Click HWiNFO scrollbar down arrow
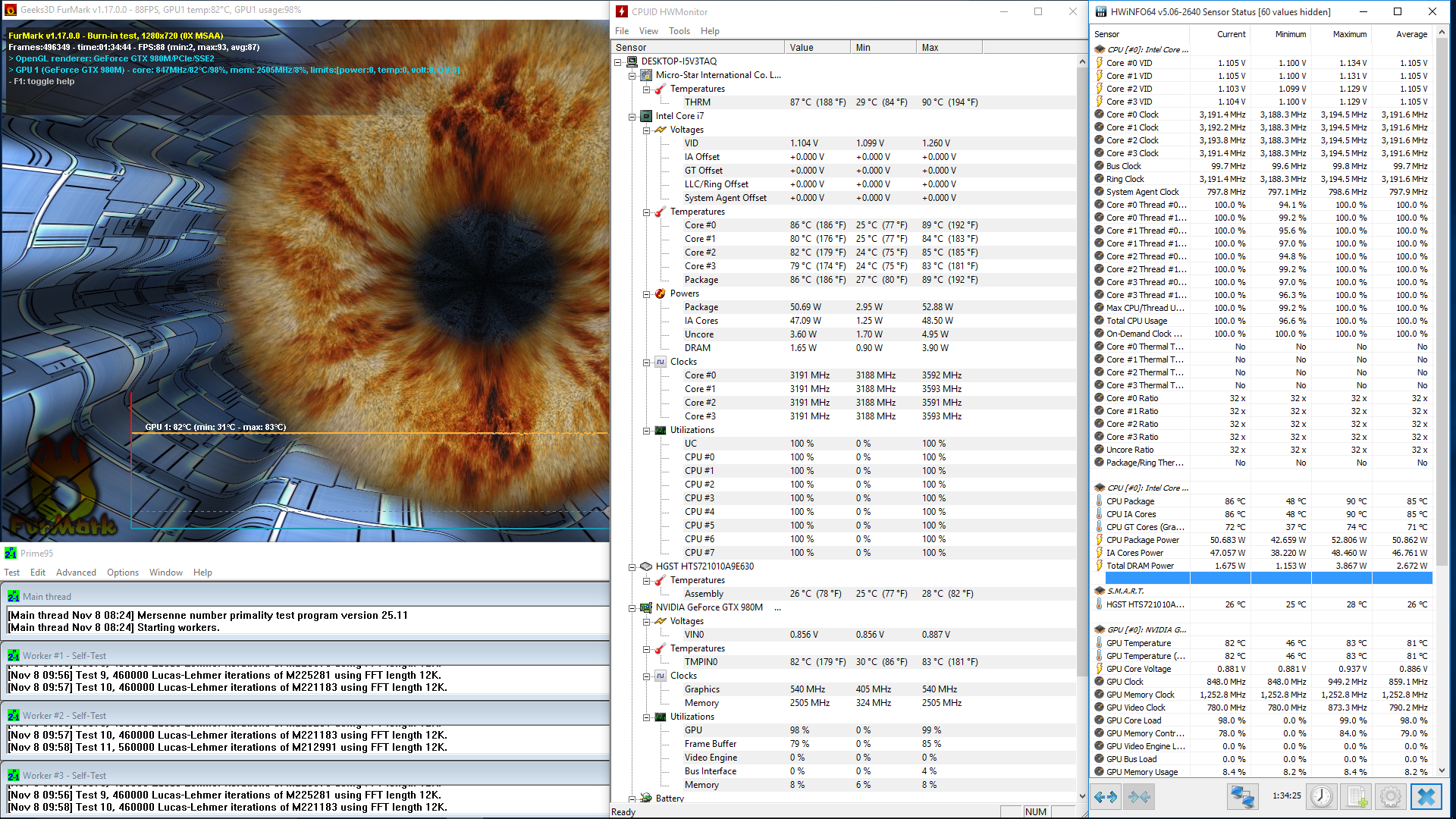Image resolution: width=1456 pixels, height=819 pixels. 1442,770
